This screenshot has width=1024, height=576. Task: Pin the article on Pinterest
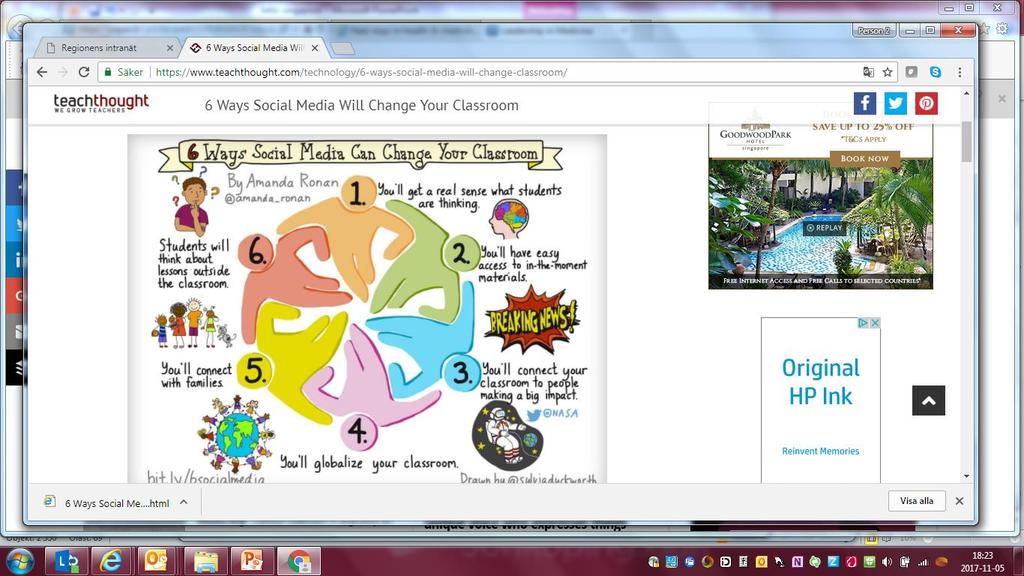click(926, 103)
